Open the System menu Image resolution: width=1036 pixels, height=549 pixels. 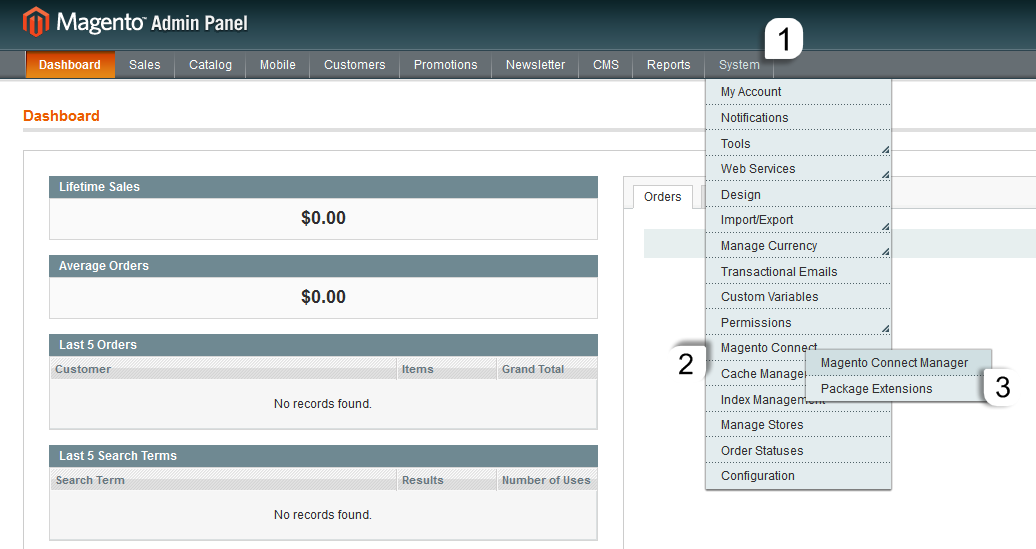coord(739,65)
